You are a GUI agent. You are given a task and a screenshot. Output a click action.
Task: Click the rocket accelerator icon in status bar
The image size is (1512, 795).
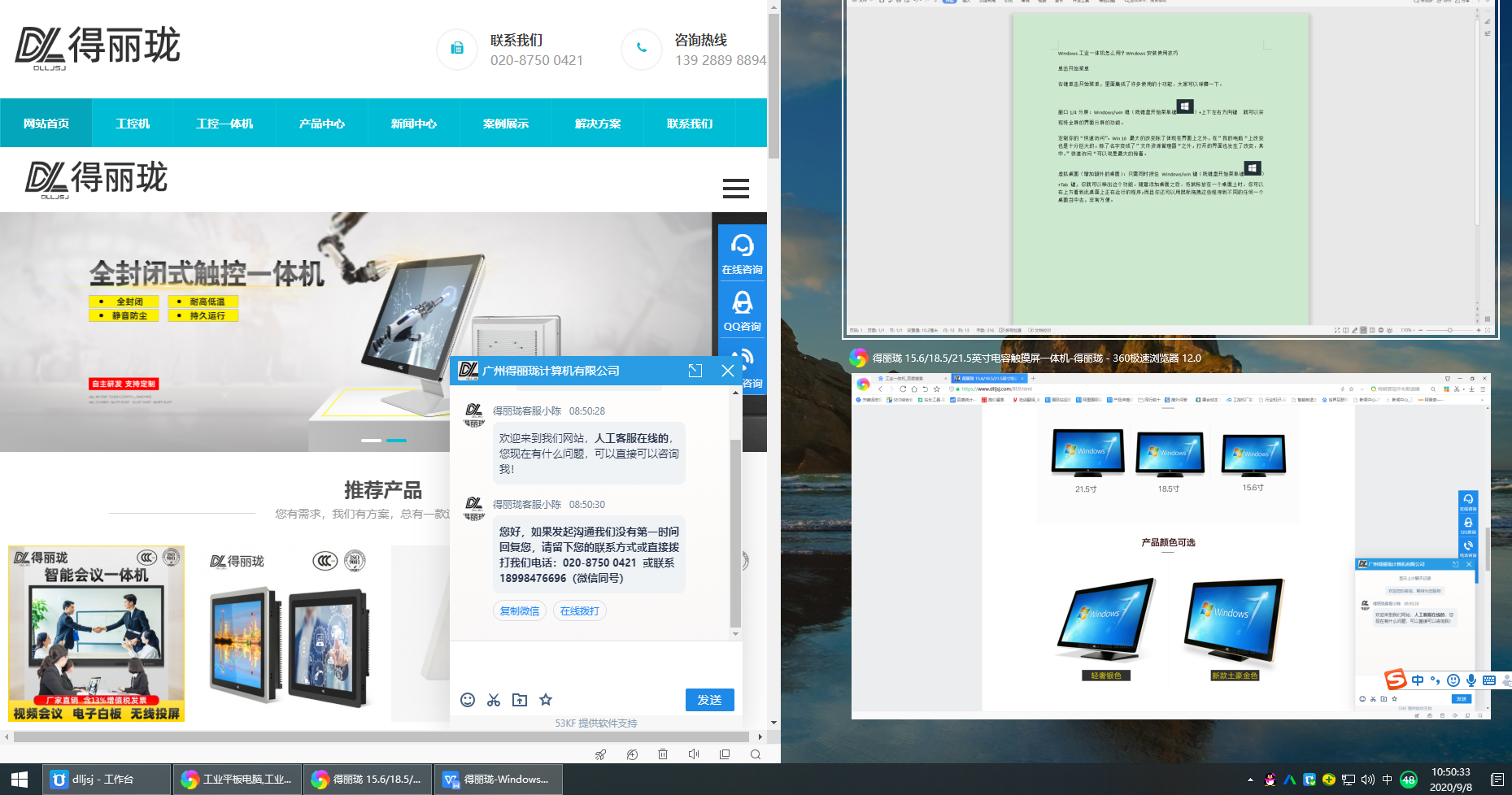point(601,754)
